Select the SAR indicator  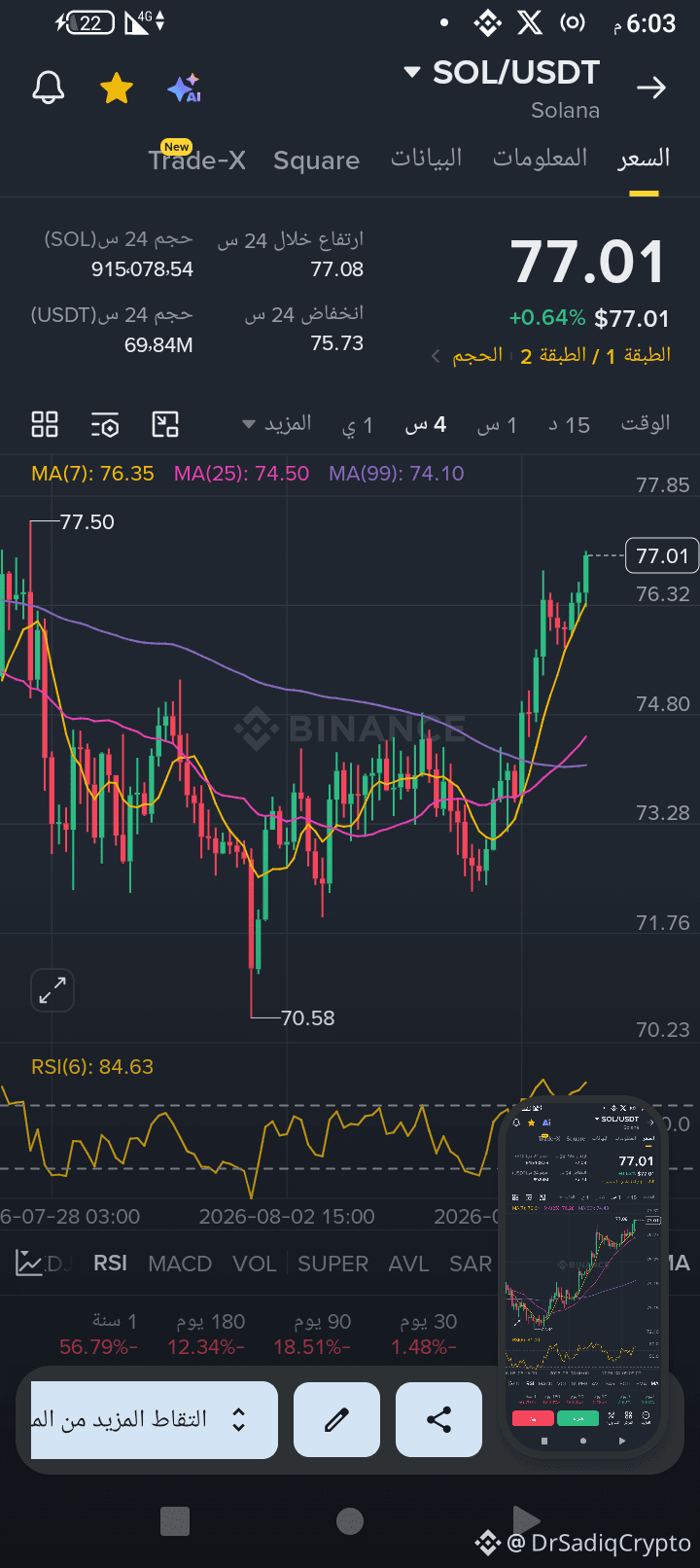pyautogui.click(x=471, y=1264)
